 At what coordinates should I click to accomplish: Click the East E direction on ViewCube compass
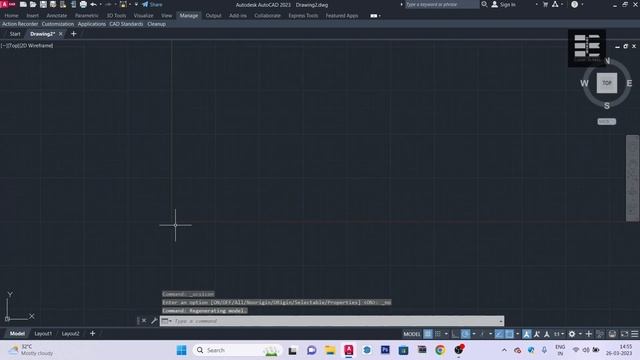(x=629, y=83)
